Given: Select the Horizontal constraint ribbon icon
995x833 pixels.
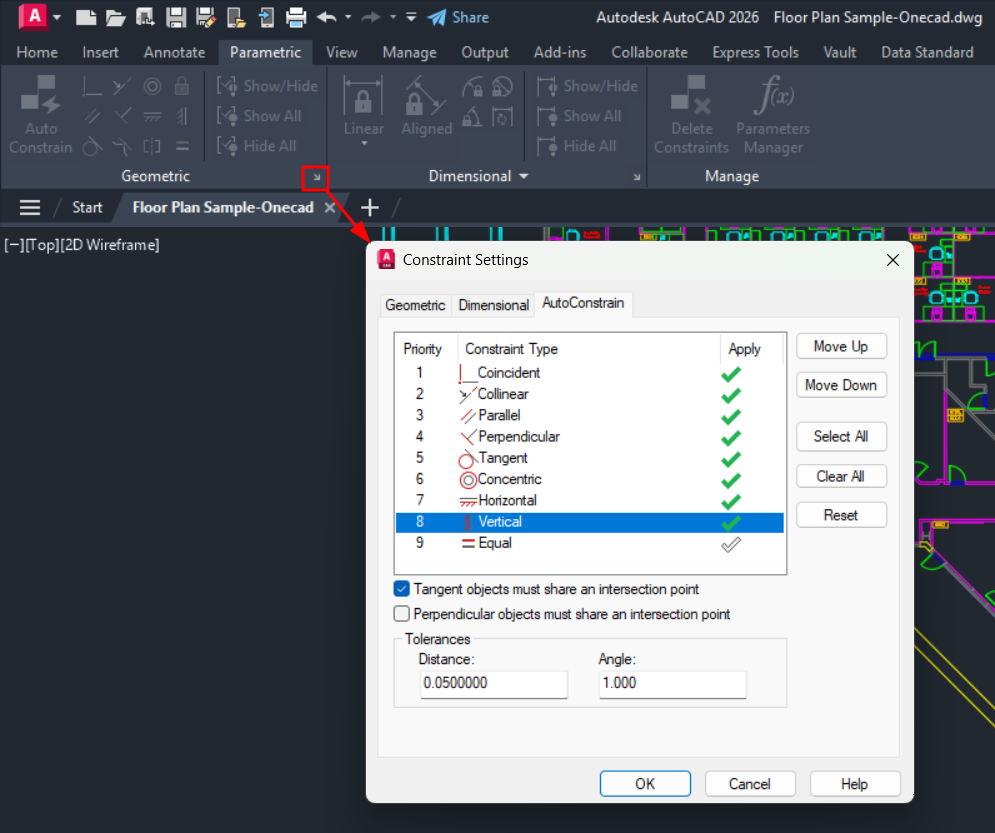Looking at the screenshot, I should pyautogui.click(x=152, y=116).
